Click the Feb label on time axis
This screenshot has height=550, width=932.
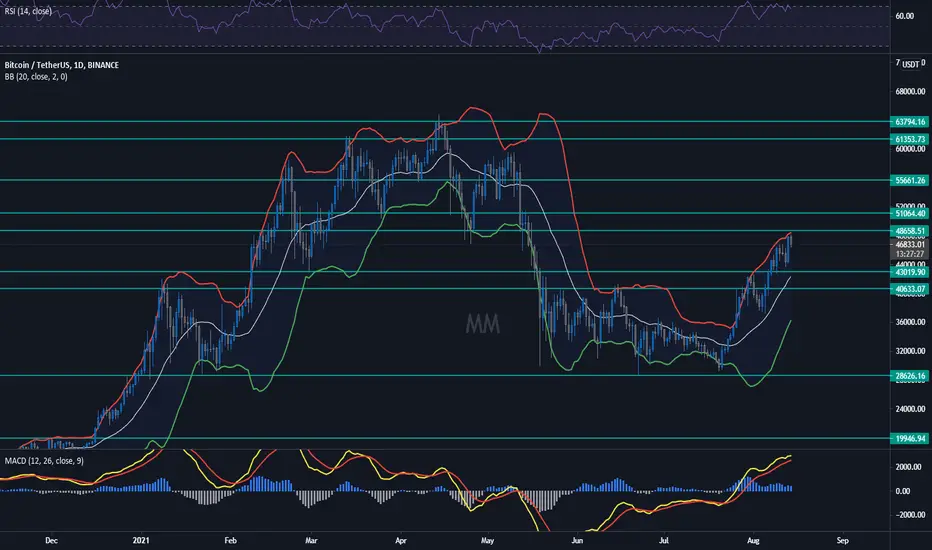tap(231, 540)
